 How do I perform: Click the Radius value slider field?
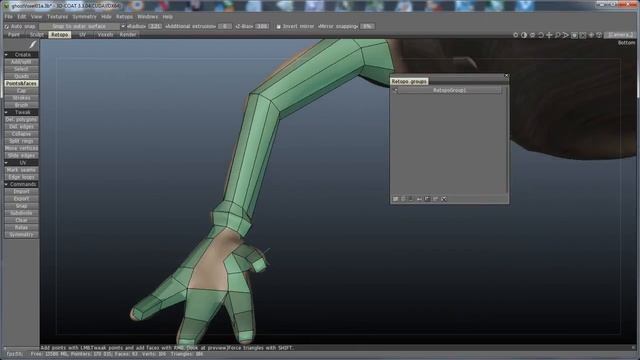(x=155, y=27)
